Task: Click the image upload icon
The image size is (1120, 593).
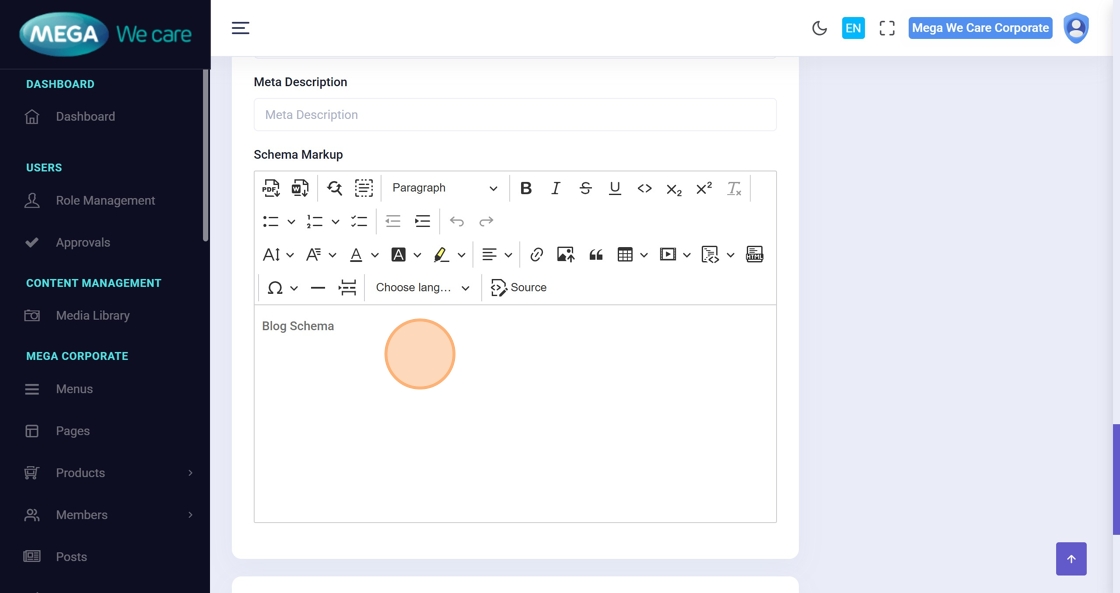Action: coord(566,255)
